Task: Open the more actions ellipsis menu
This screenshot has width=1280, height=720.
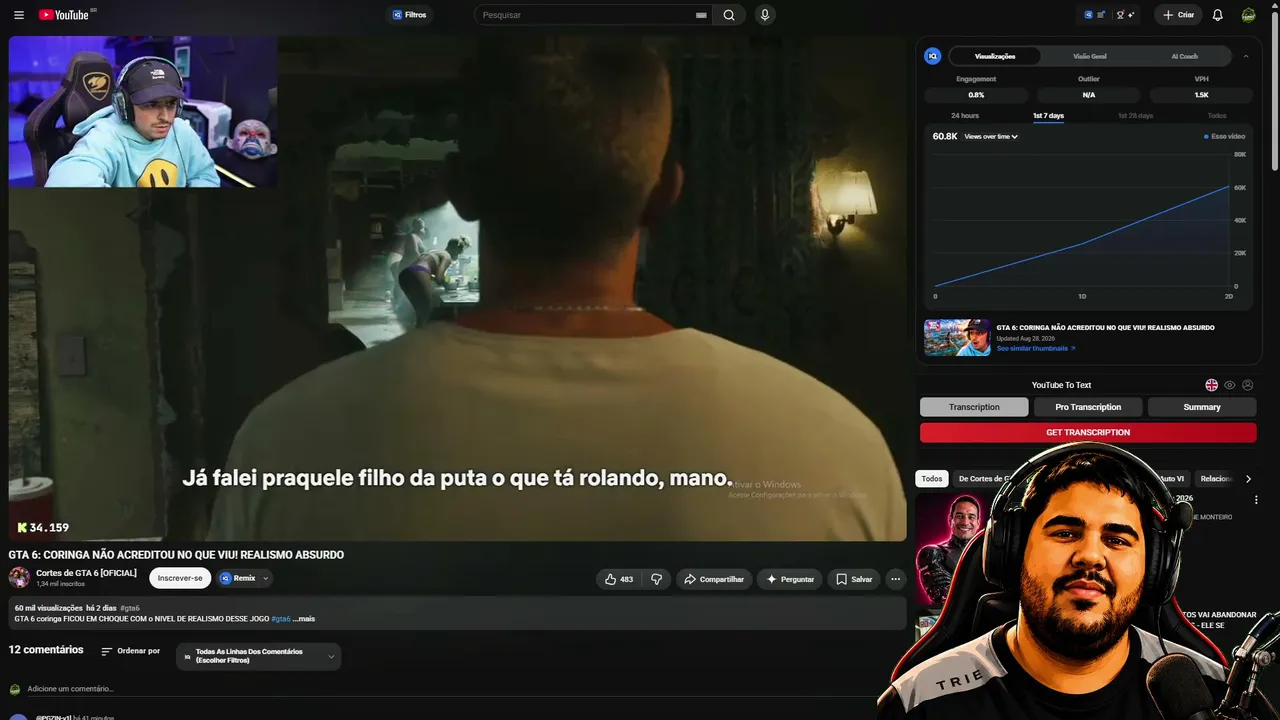Action: (x=895, y=579)
